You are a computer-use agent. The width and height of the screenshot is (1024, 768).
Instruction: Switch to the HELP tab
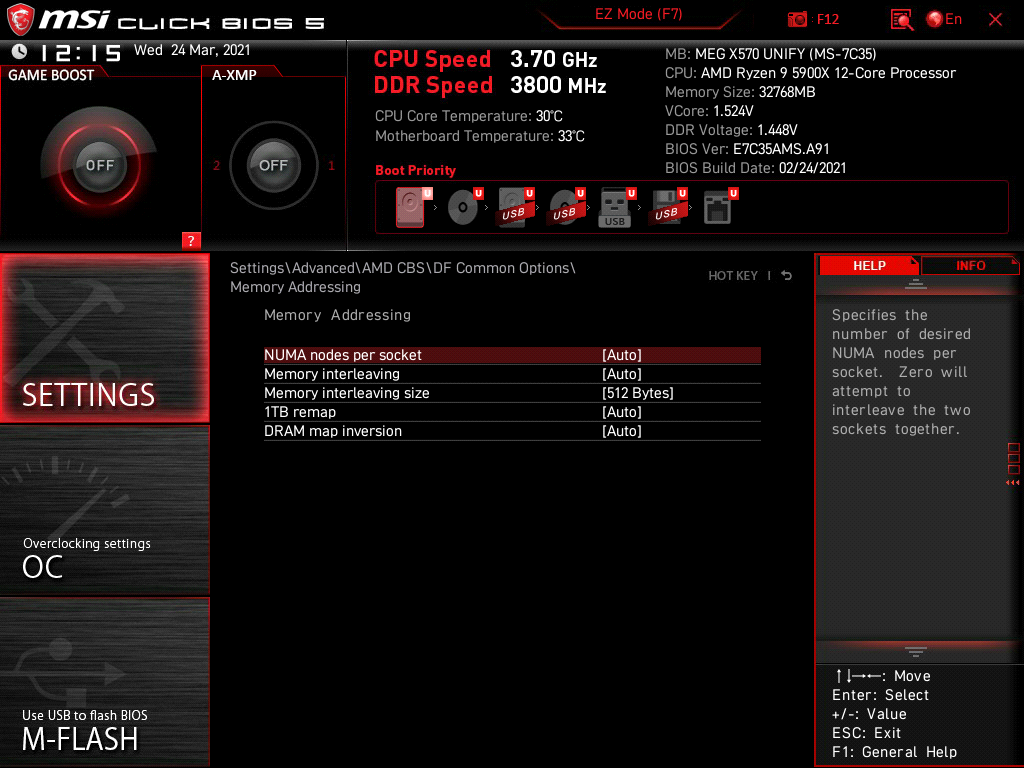pos(869,266)
